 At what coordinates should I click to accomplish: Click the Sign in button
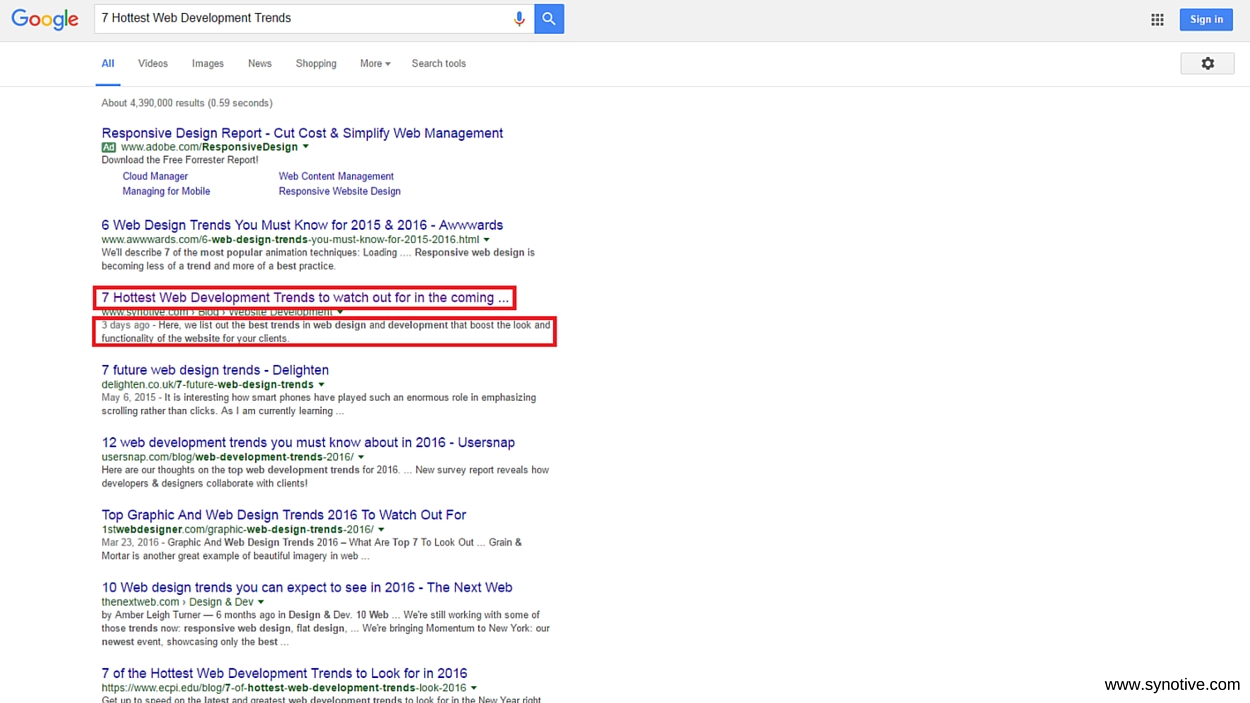tap(1206, 19)
